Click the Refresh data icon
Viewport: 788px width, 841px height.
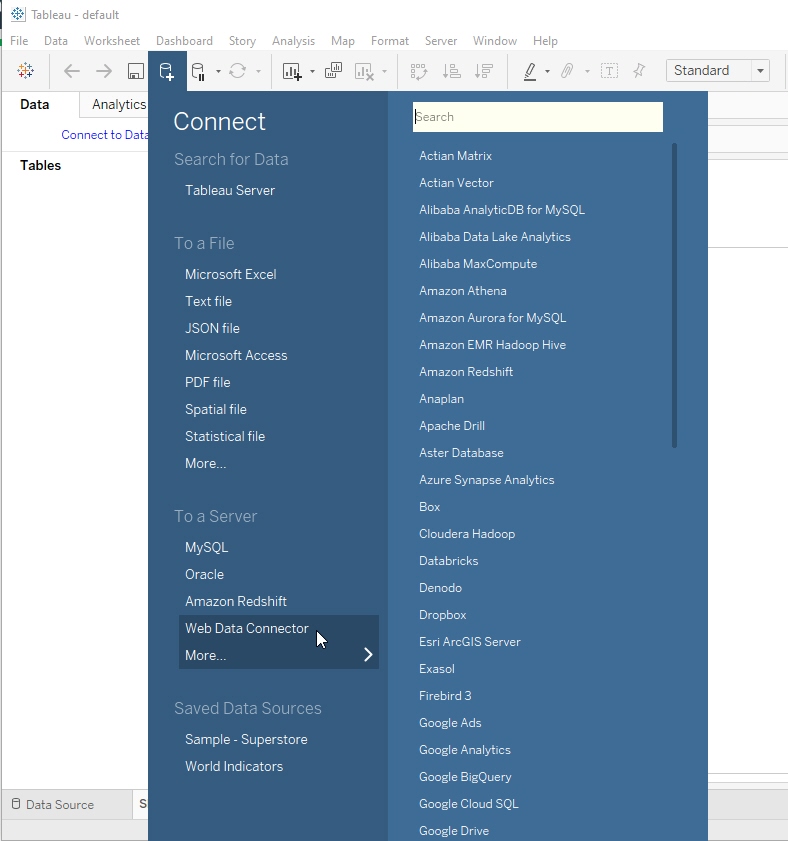pyautogui.click(x=238, y=71)
